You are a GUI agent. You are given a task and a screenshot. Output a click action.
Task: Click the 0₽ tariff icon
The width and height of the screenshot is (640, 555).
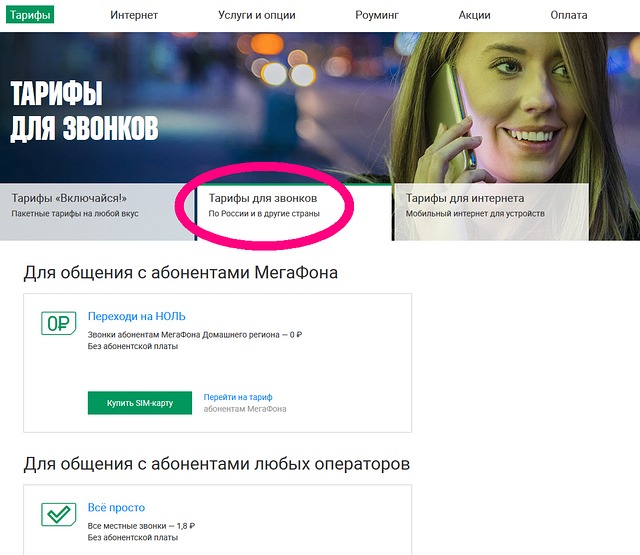click(58, 323)
